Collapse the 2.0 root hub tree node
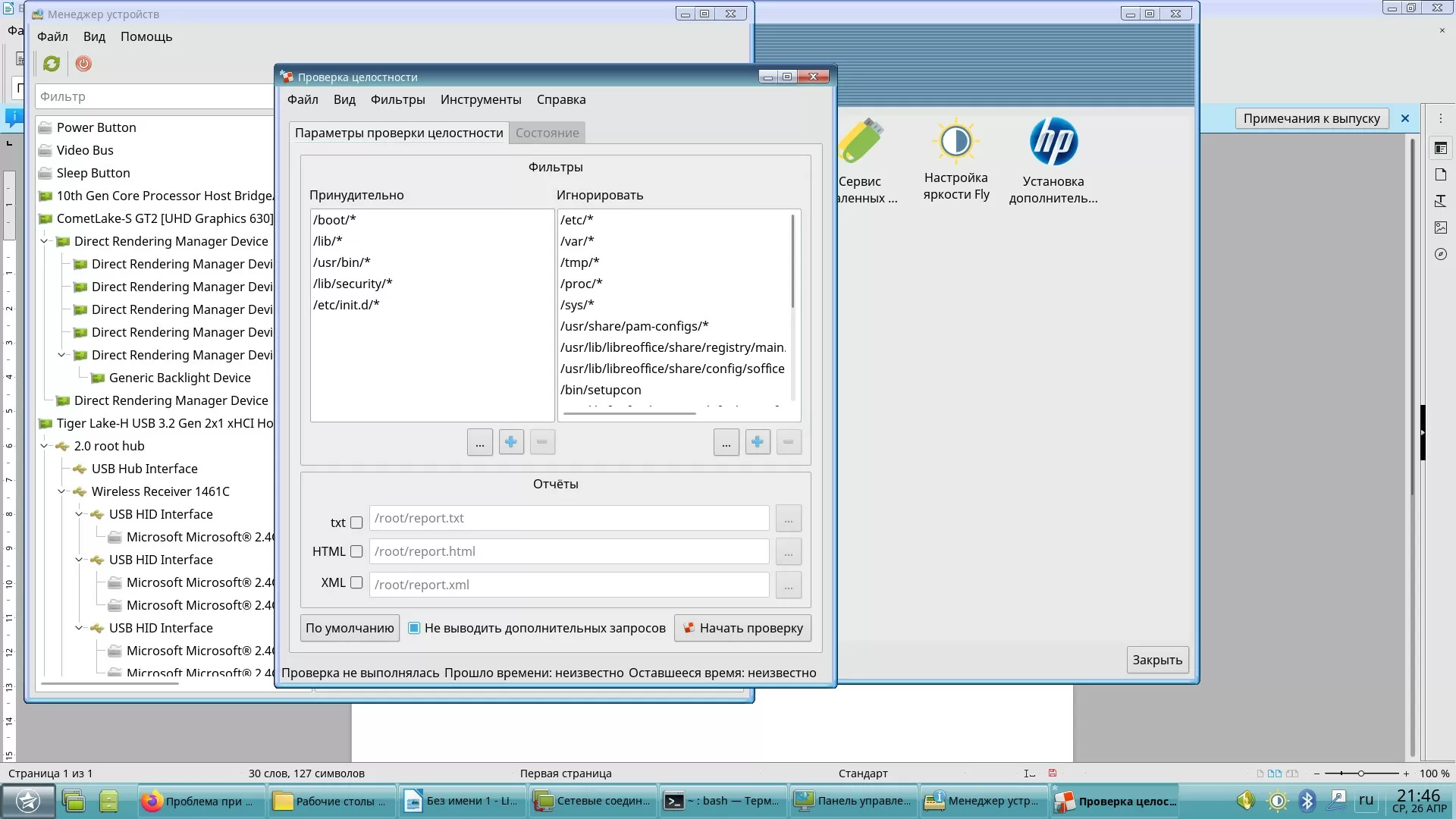This screenshot has height=819, width=1456. [x=44, y=446]
